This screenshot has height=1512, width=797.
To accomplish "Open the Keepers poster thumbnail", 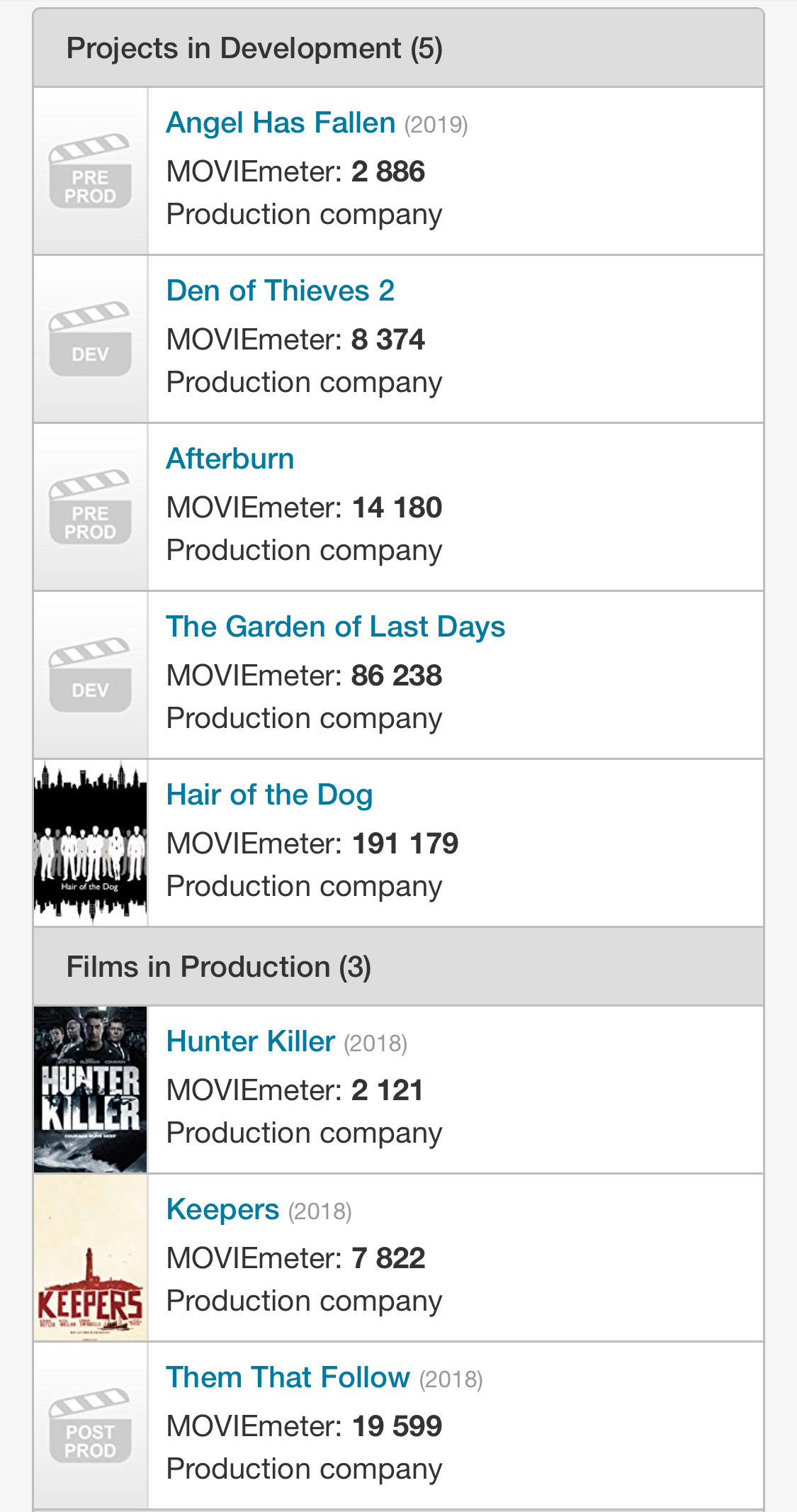I will [90, 1258].
